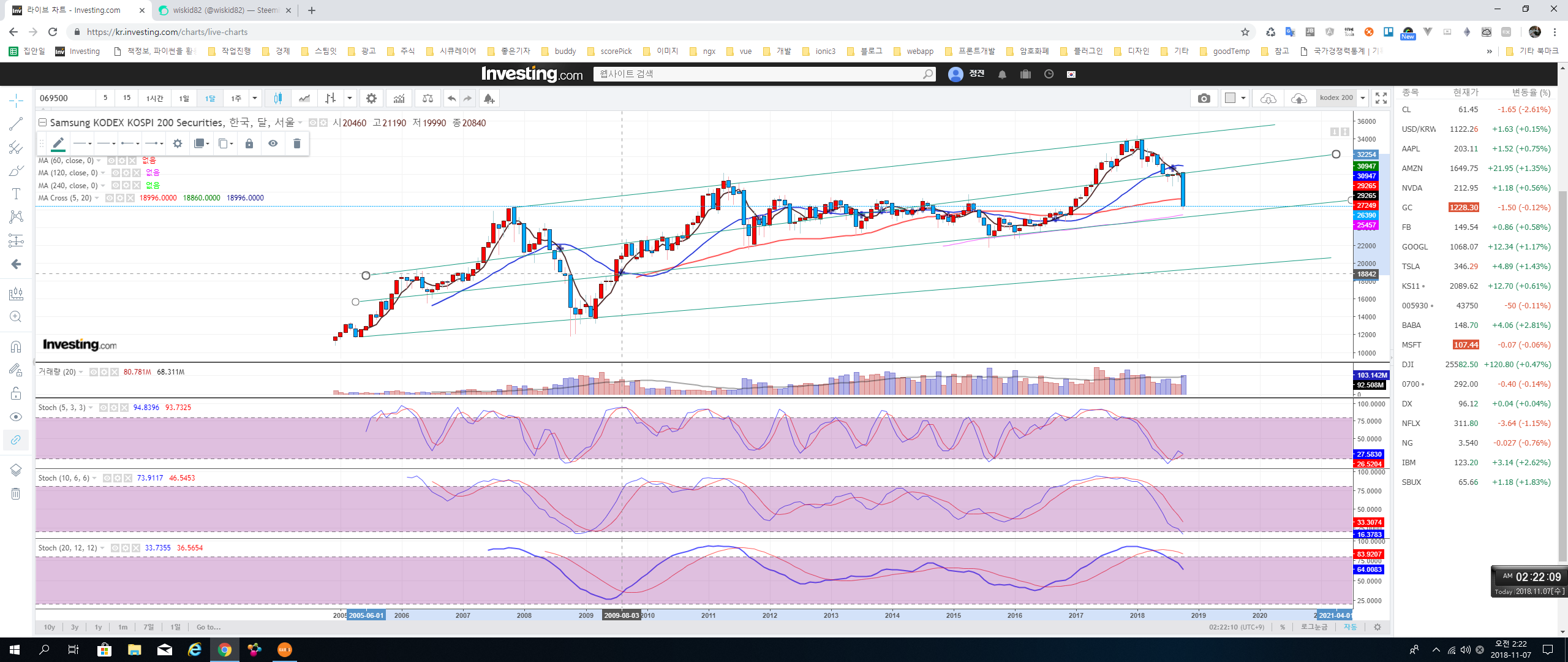Click the 10y range button
1568x662 pixels.
point(50,627)
